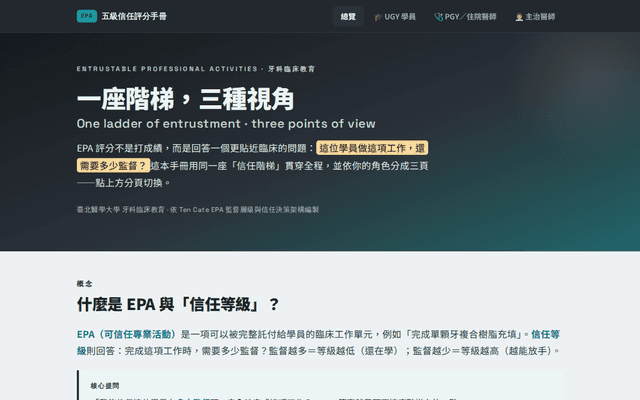Click the stethoscope icon beside PGY
The image size is (640, 400).
click(x=438, y=17)
